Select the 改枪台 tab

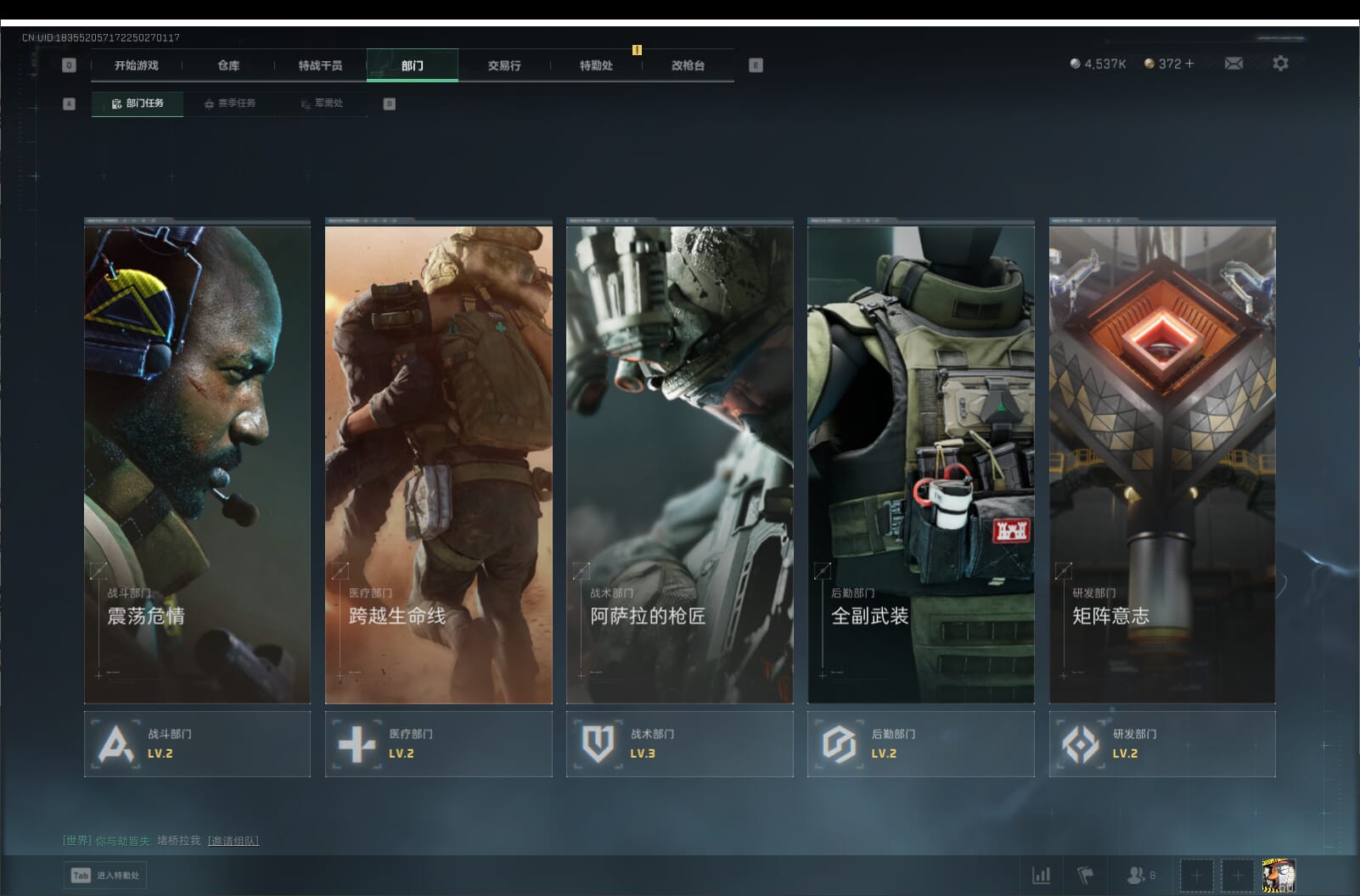click(x=688, y=65)
